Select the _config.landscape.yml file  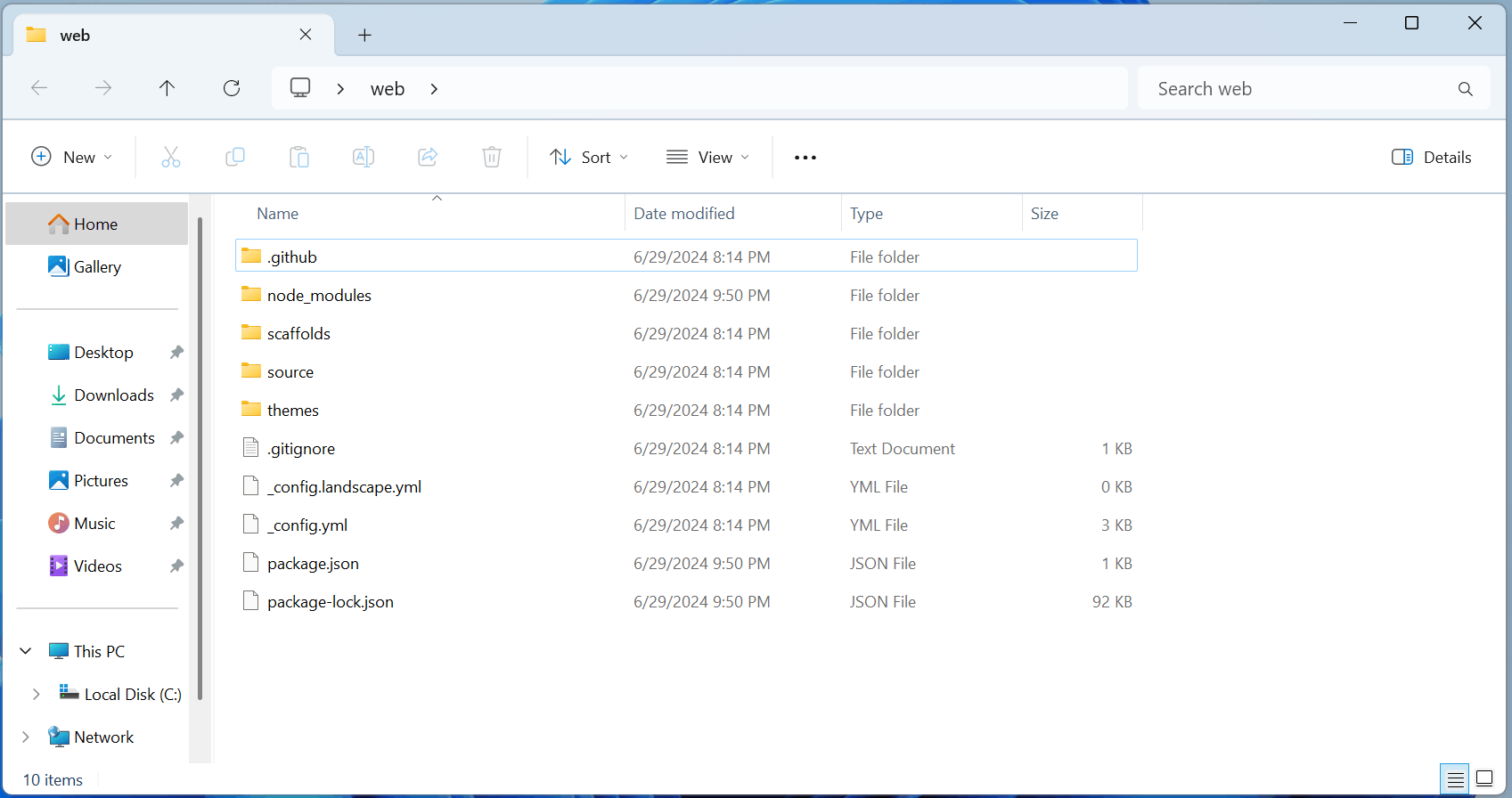coord(686,486)
